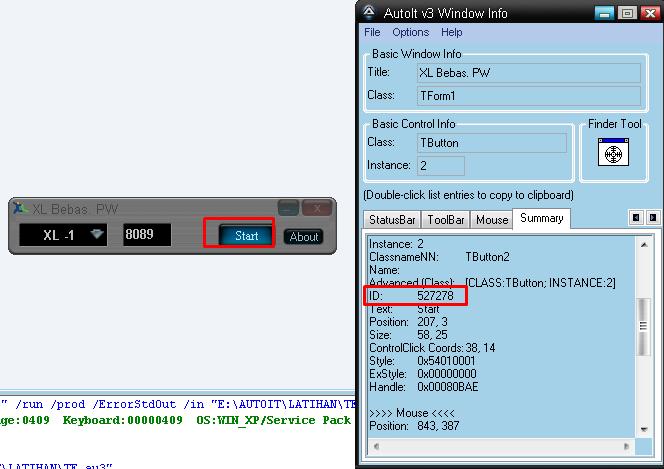Click the Finder Tool crosshair icon
The height and width of the screenshot is (469, 664).
[x=613, y=152]
